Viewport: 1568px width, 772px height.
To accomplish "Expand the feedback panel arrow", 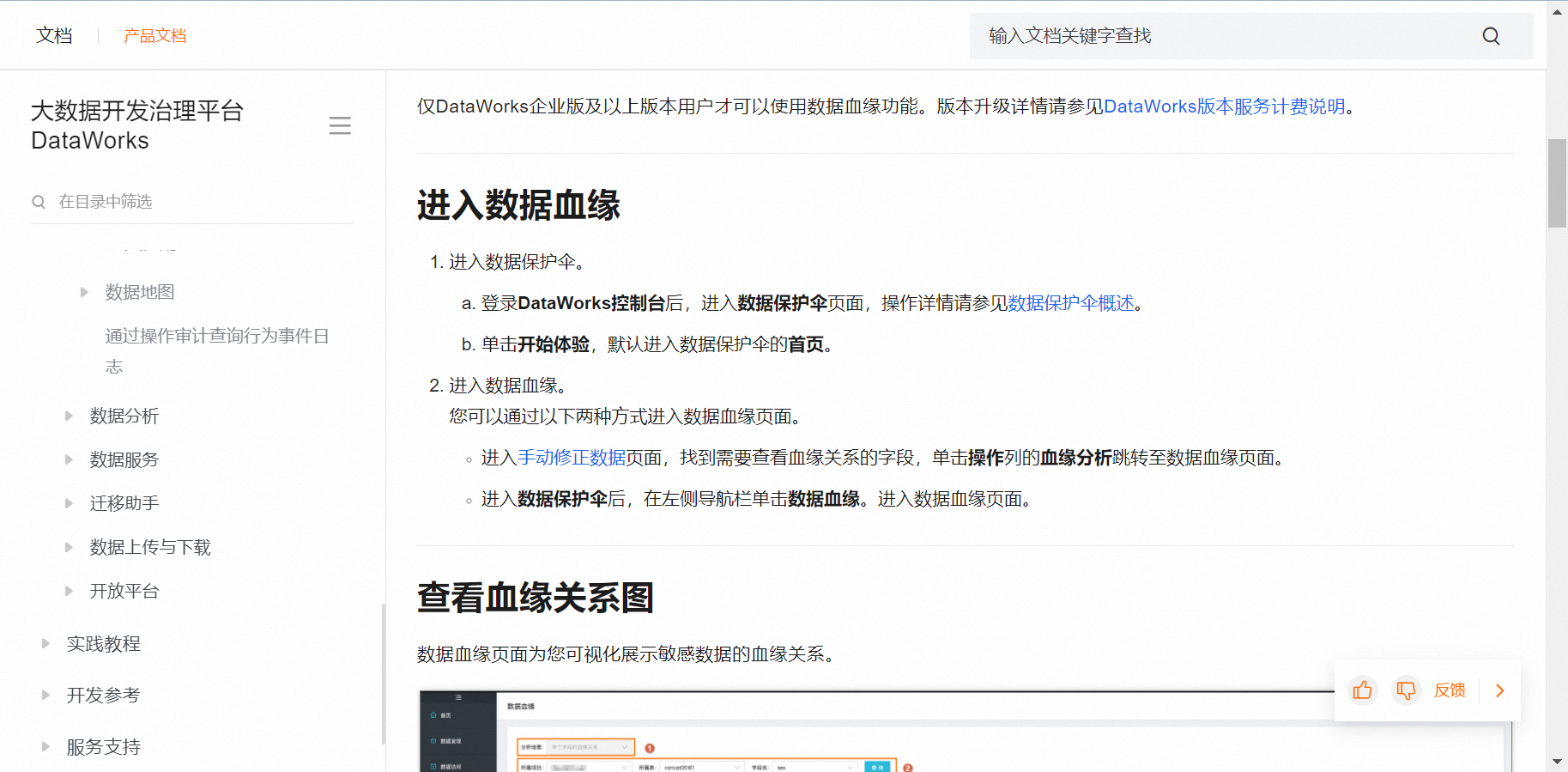I will [1500, 690].
